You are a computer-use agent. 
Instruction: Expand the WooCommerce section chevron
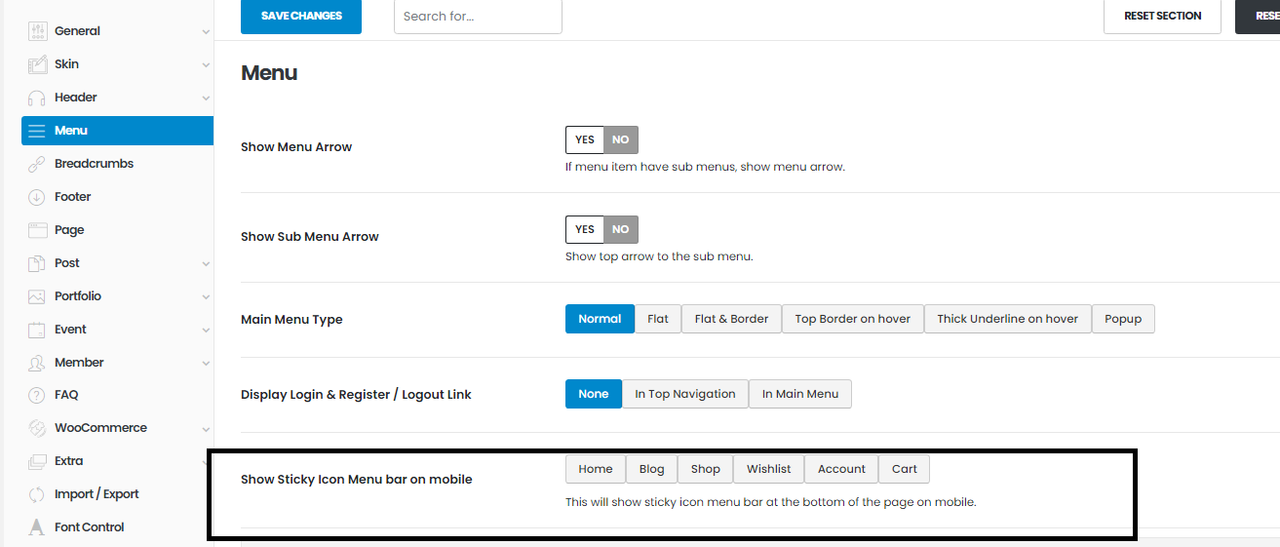[206, 429]
